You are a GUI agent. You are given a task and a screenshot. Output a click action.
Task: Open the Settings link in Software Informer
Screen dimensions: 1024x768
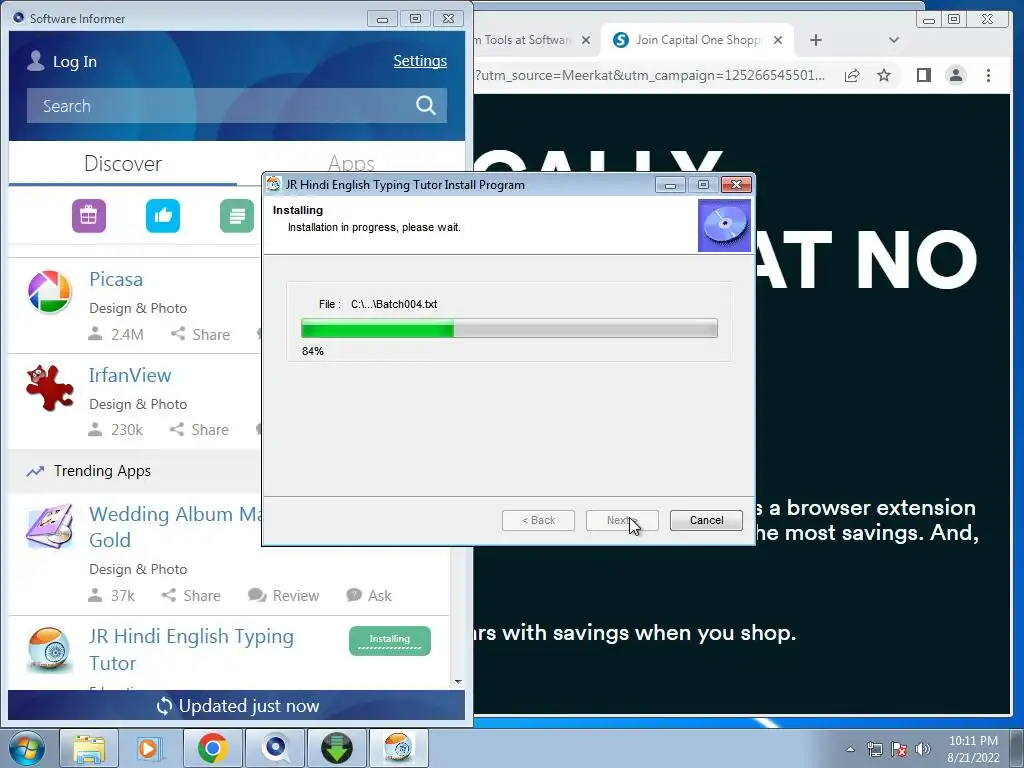(x=420, y=61)
